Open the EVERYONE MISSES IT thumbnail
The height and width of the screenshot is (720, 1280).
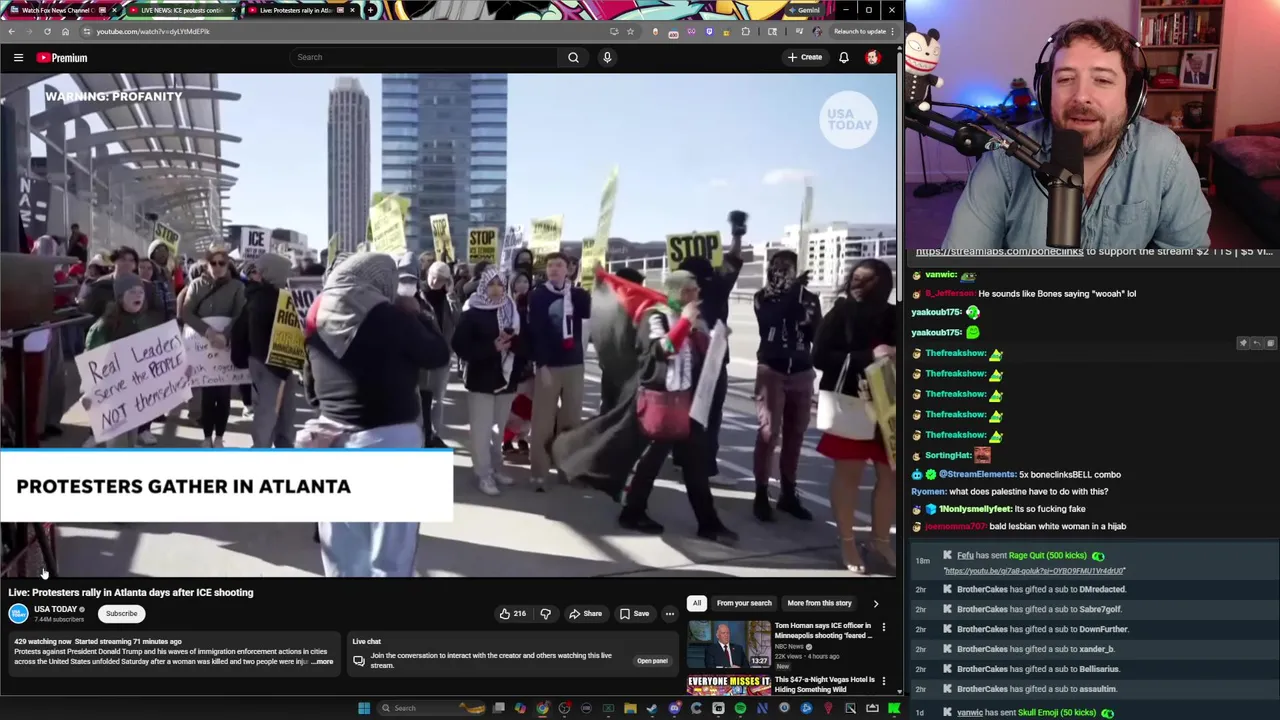pos(729,685)
